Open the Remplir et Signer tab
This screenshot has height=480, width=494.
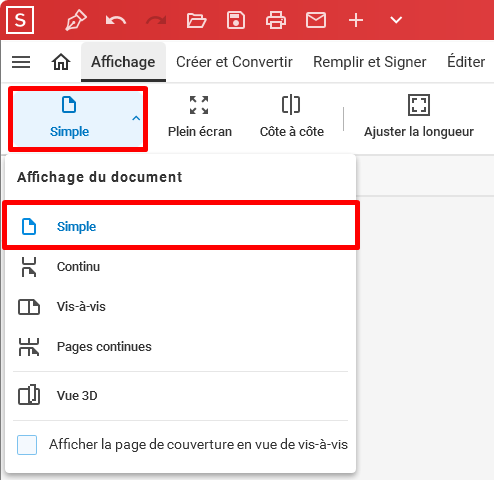coord(370,62)
